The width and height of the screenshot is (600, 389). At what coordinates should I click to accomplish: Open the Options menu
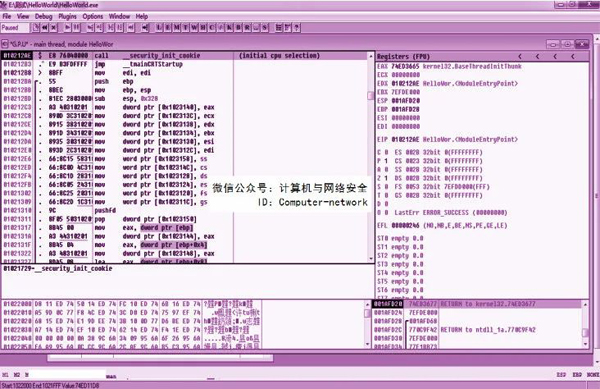point(93,16)
